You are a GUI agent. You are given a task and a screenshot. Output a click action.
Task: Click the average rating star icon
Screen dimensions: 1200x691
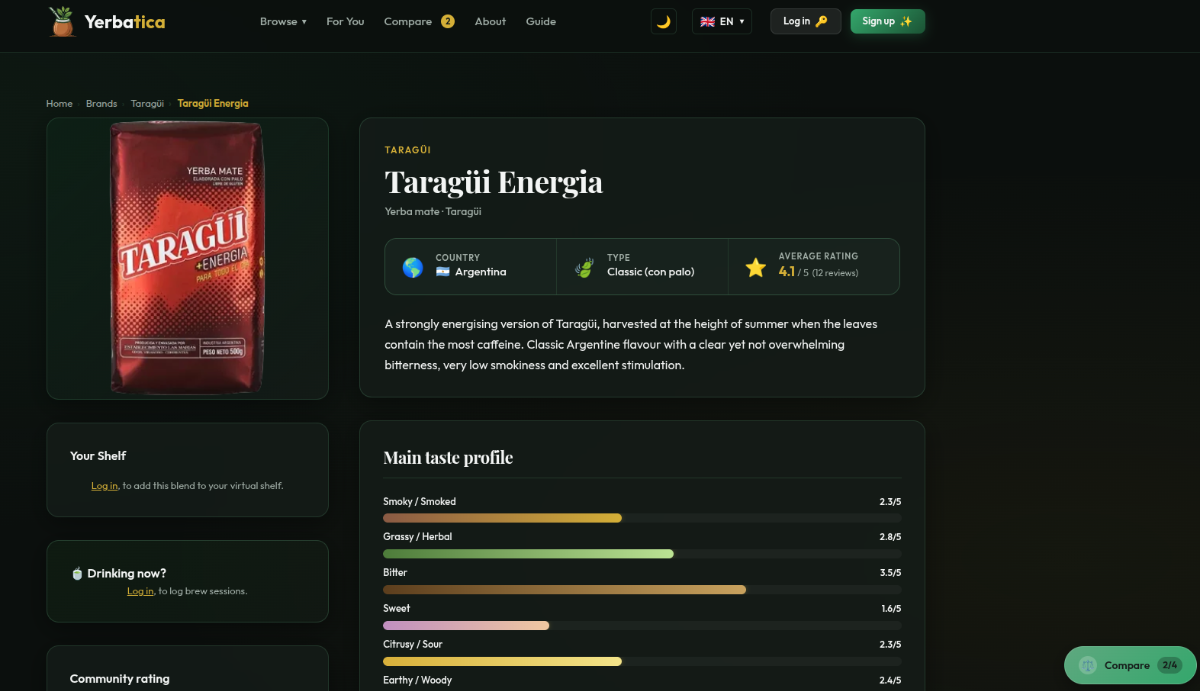point(755,267)
